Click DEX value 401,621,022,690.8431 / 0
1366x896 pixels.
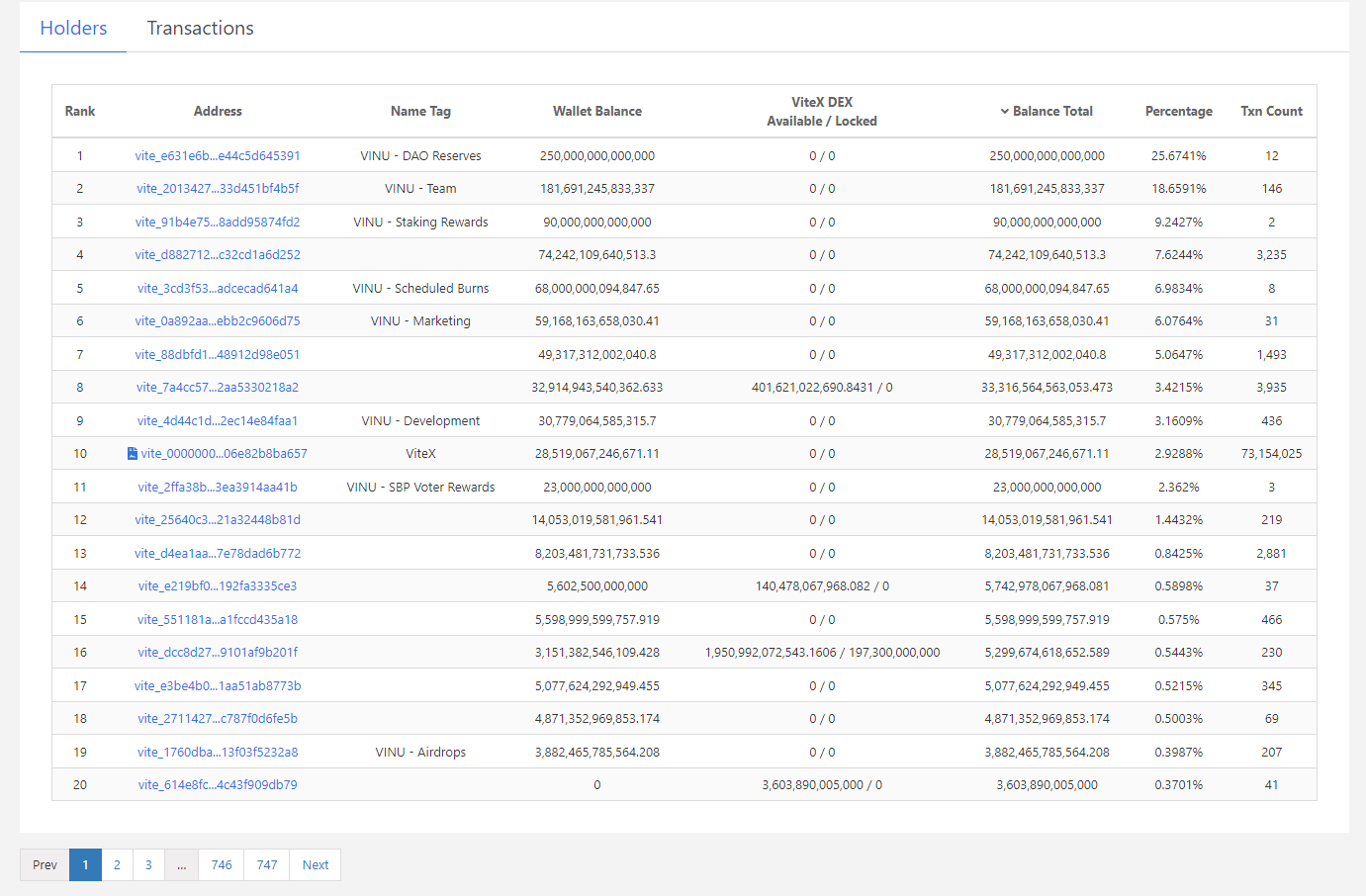(x=822, y=388)
